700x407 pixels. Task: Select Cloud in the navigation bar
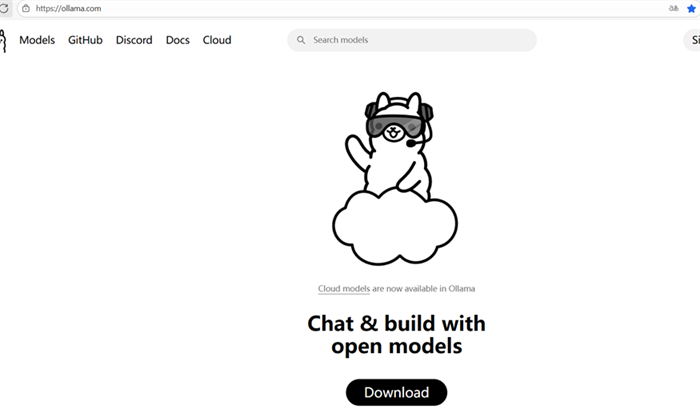pyautogui.click(x=217, y=40)
